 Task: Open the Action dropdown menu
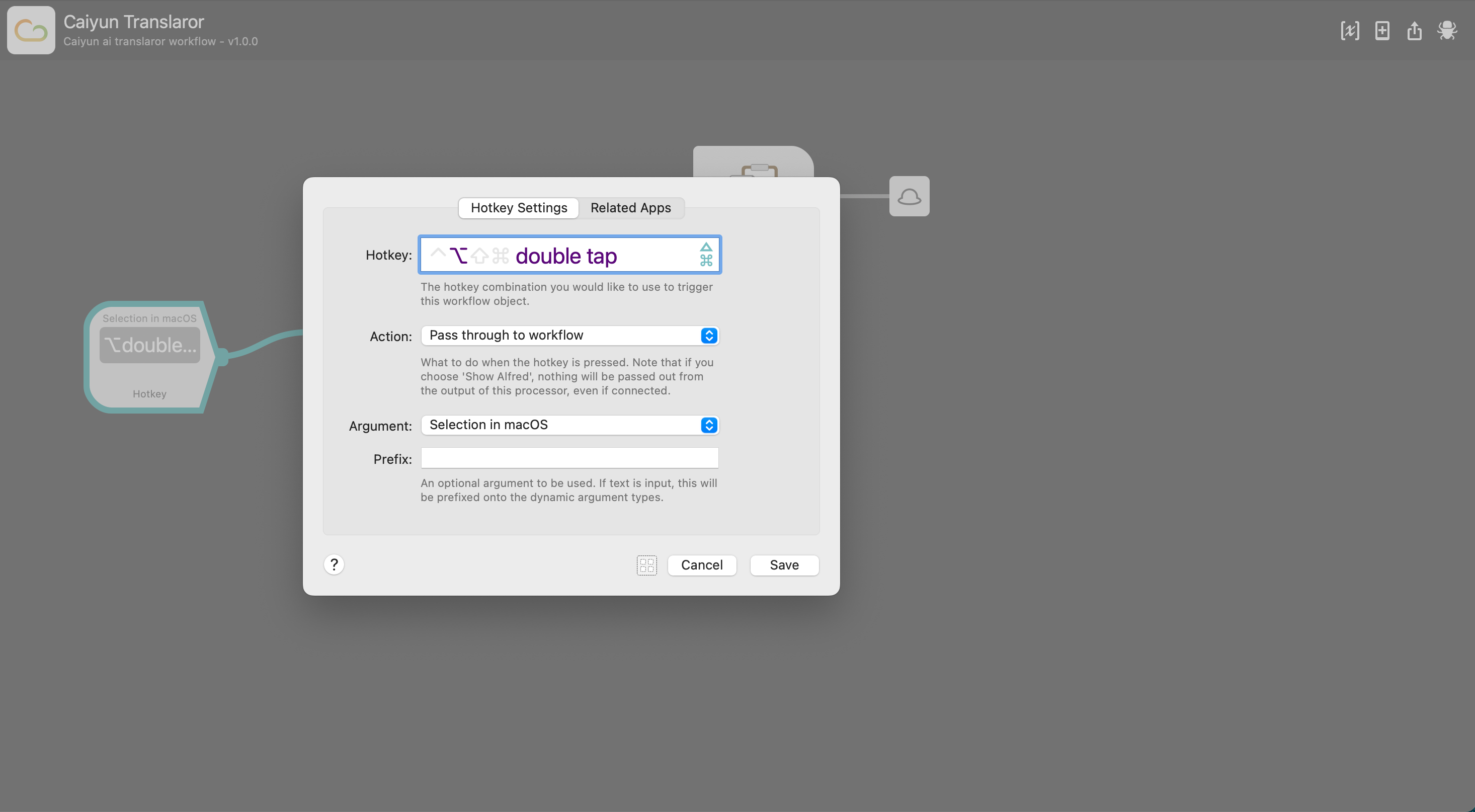pos(570,336)
